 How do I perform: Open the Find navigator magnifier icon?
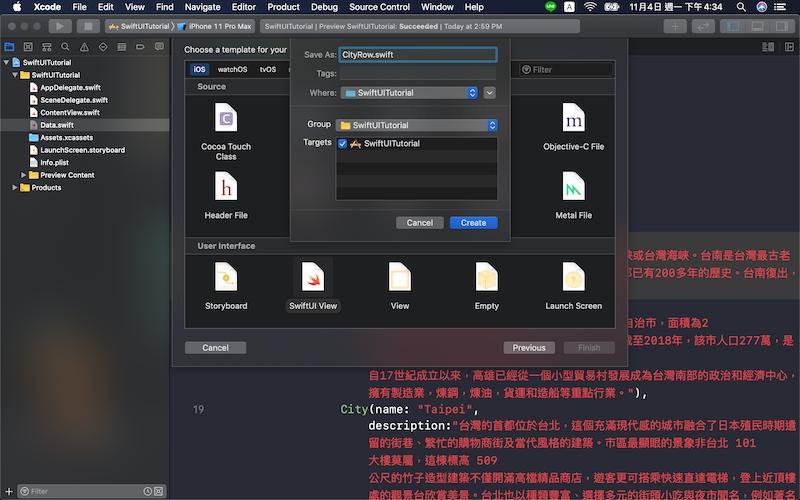pyautogui.click(x=65, y=47)
